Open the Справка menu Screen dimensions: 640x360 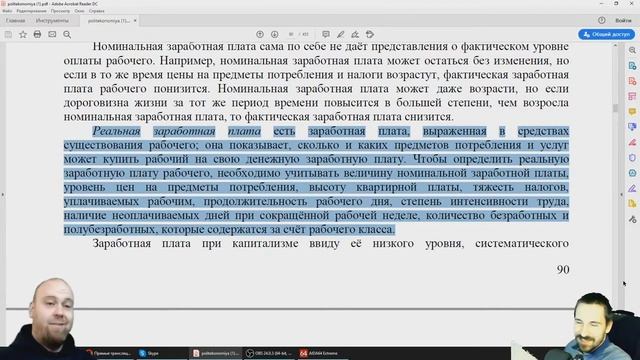point(97,11)
